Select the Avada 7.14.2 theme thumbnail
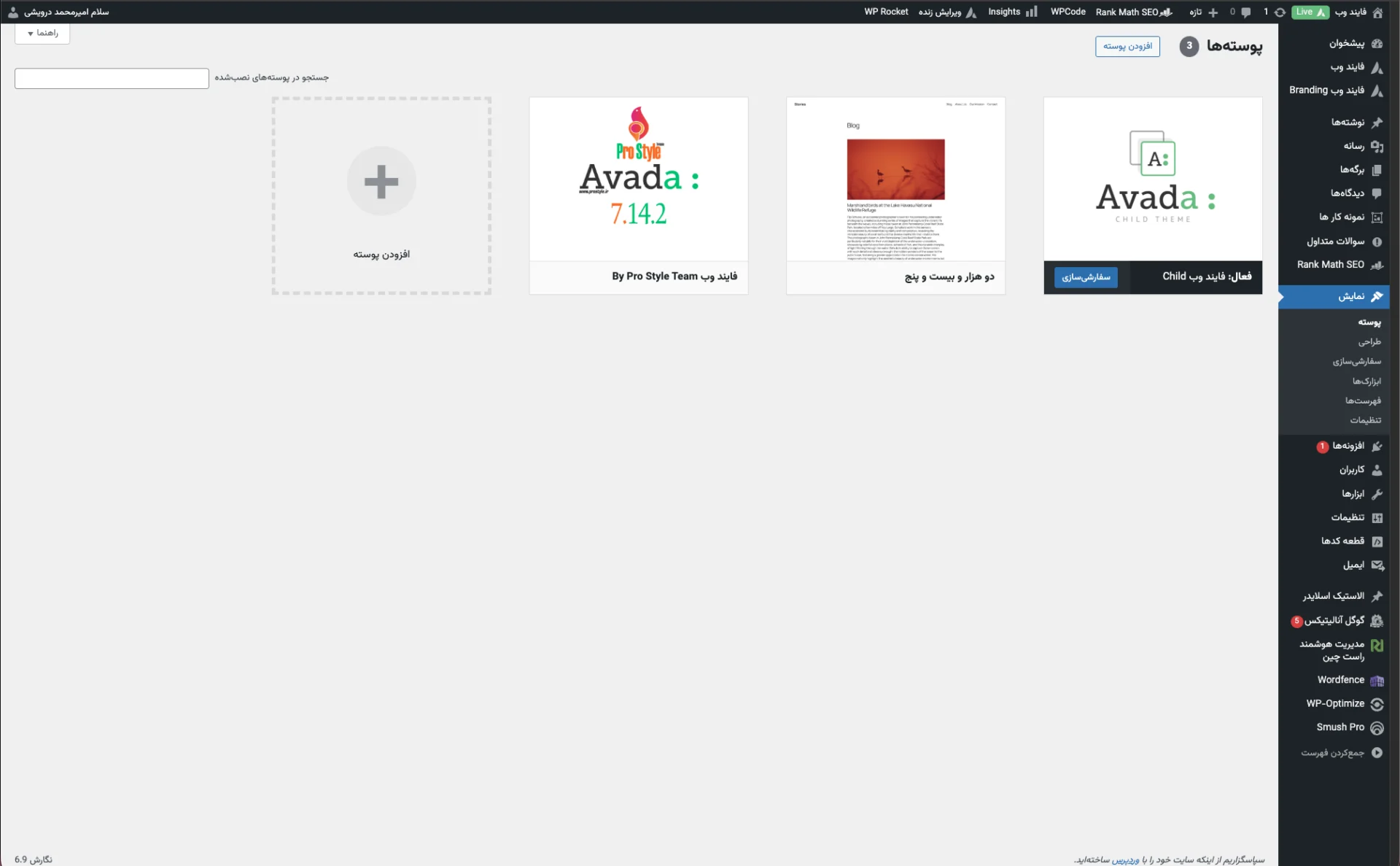1400x866 pixels. coord(639,179)
